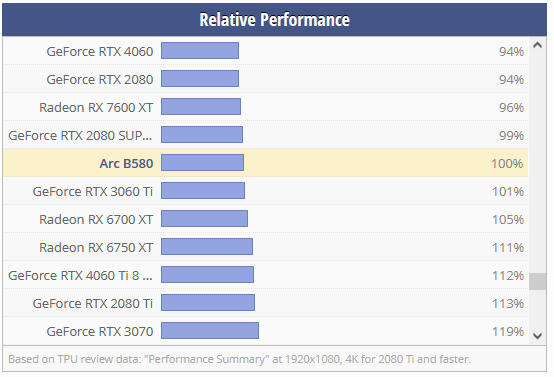Click the gray scrollbar thumb
Image resolution: width=554 pixels, height=377 pixels.
click(x=537, y=281)
